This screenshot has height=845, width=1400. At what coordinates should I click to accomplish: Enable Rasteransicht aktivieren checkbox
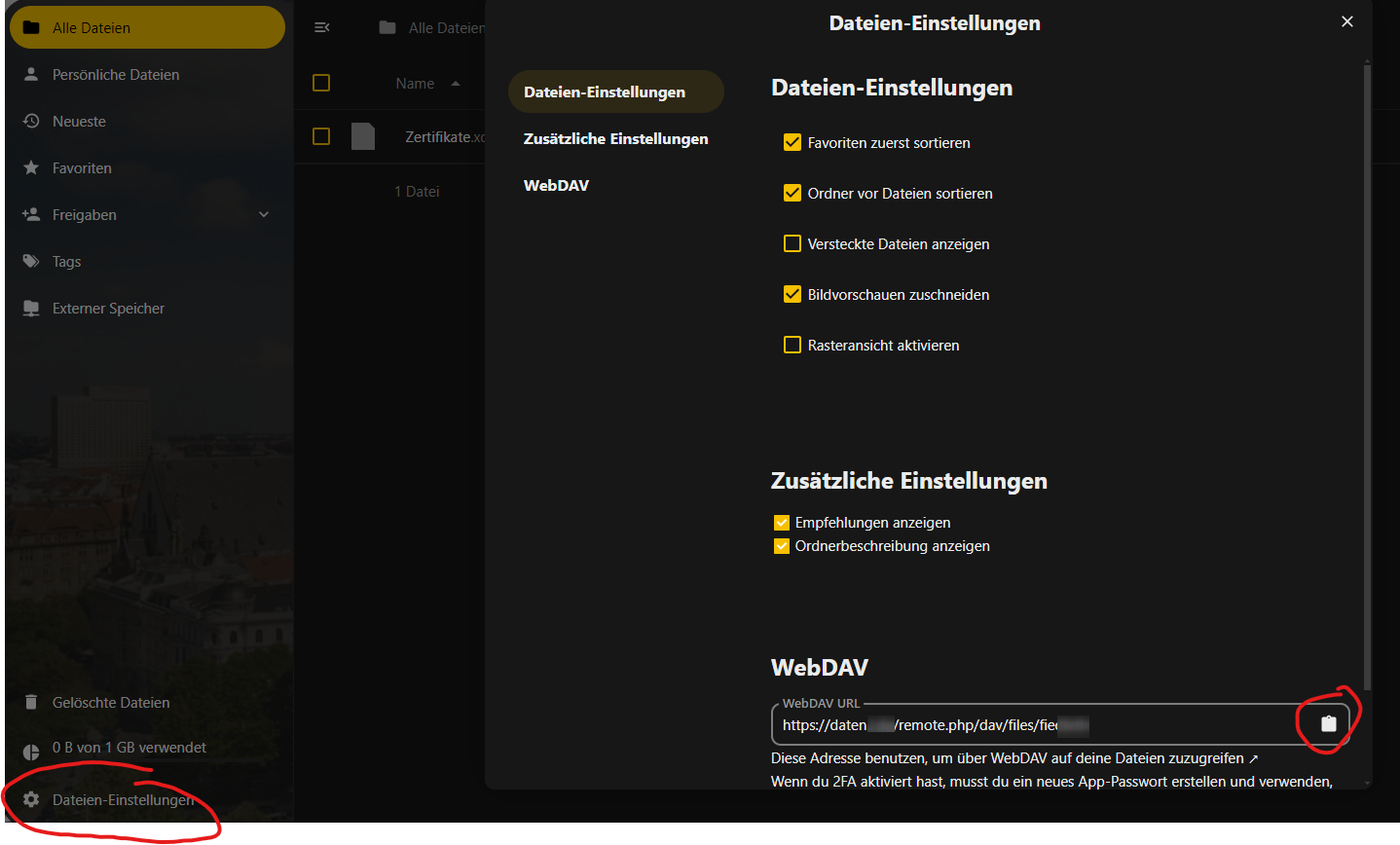(x=792, y=346)
